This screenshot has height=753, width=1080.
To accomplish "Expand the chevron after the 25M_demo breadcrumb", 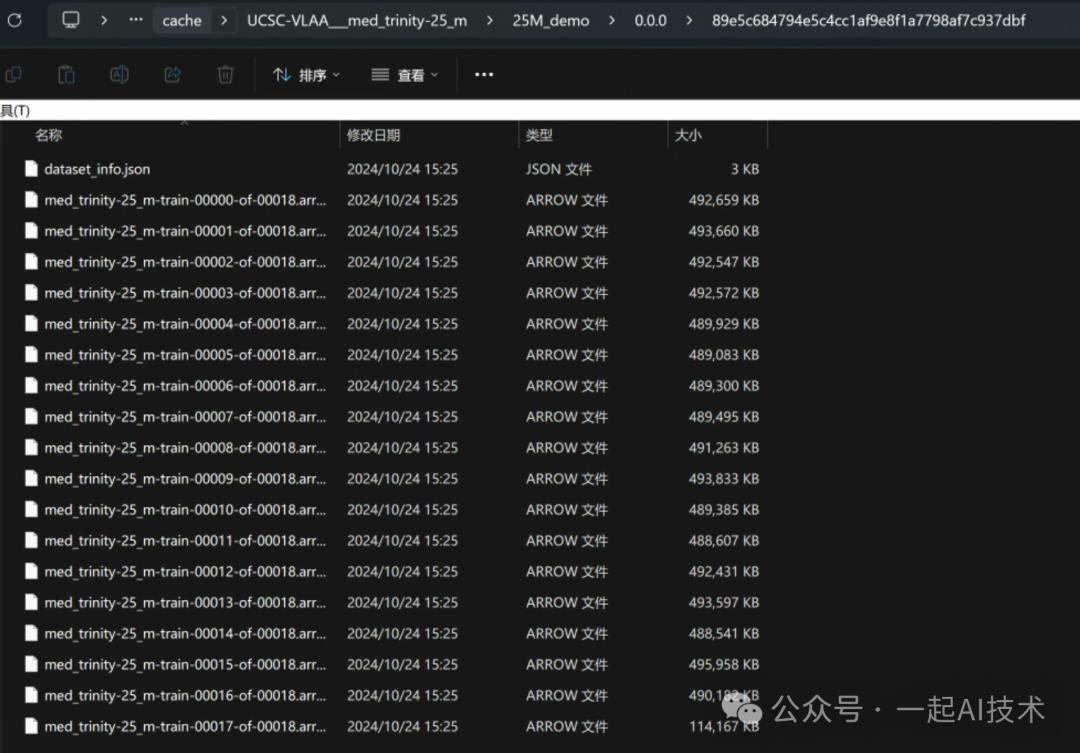I will [612, 20].
